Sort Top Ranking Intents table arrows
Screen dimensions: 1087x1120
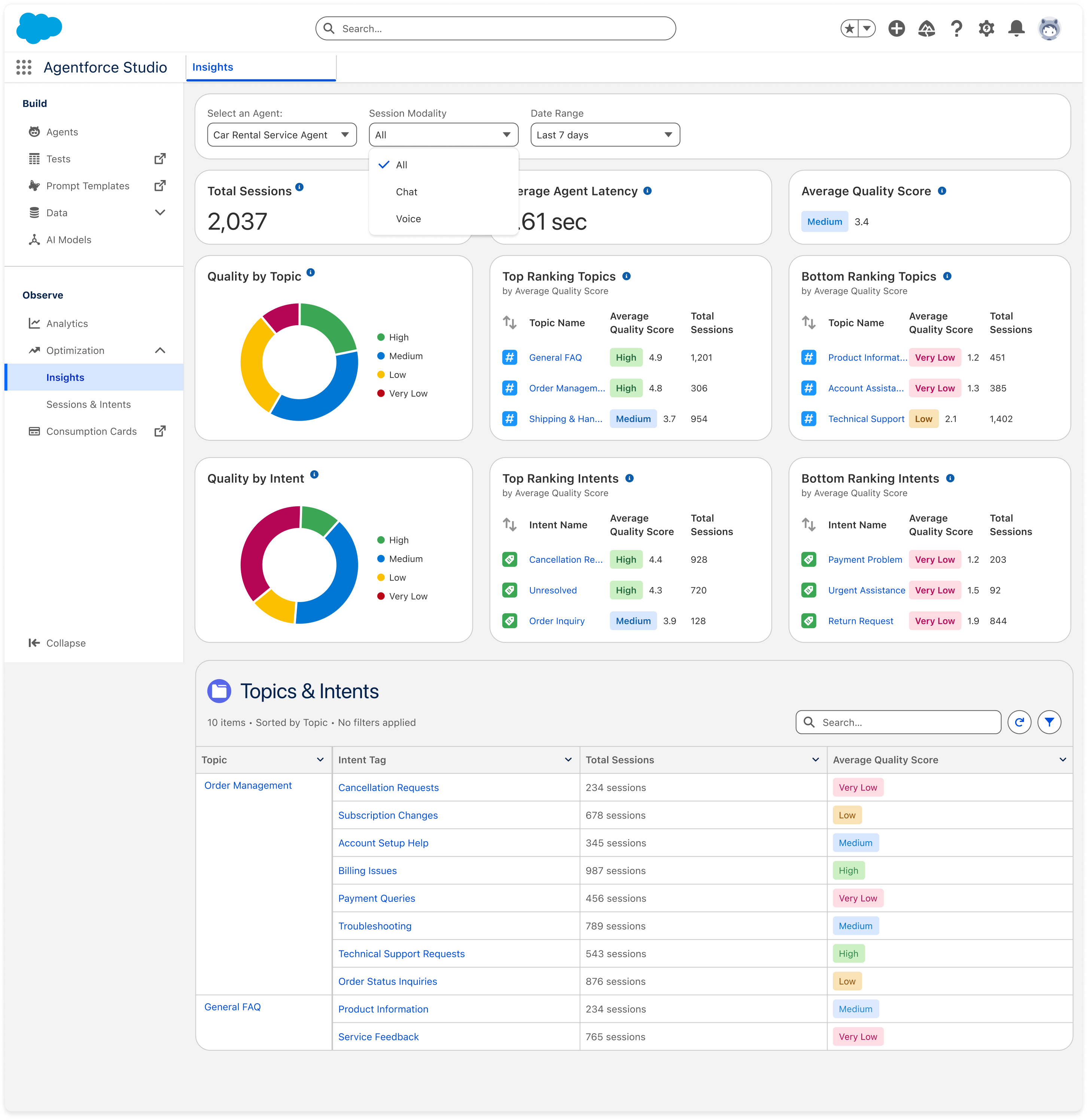(510, 525)
